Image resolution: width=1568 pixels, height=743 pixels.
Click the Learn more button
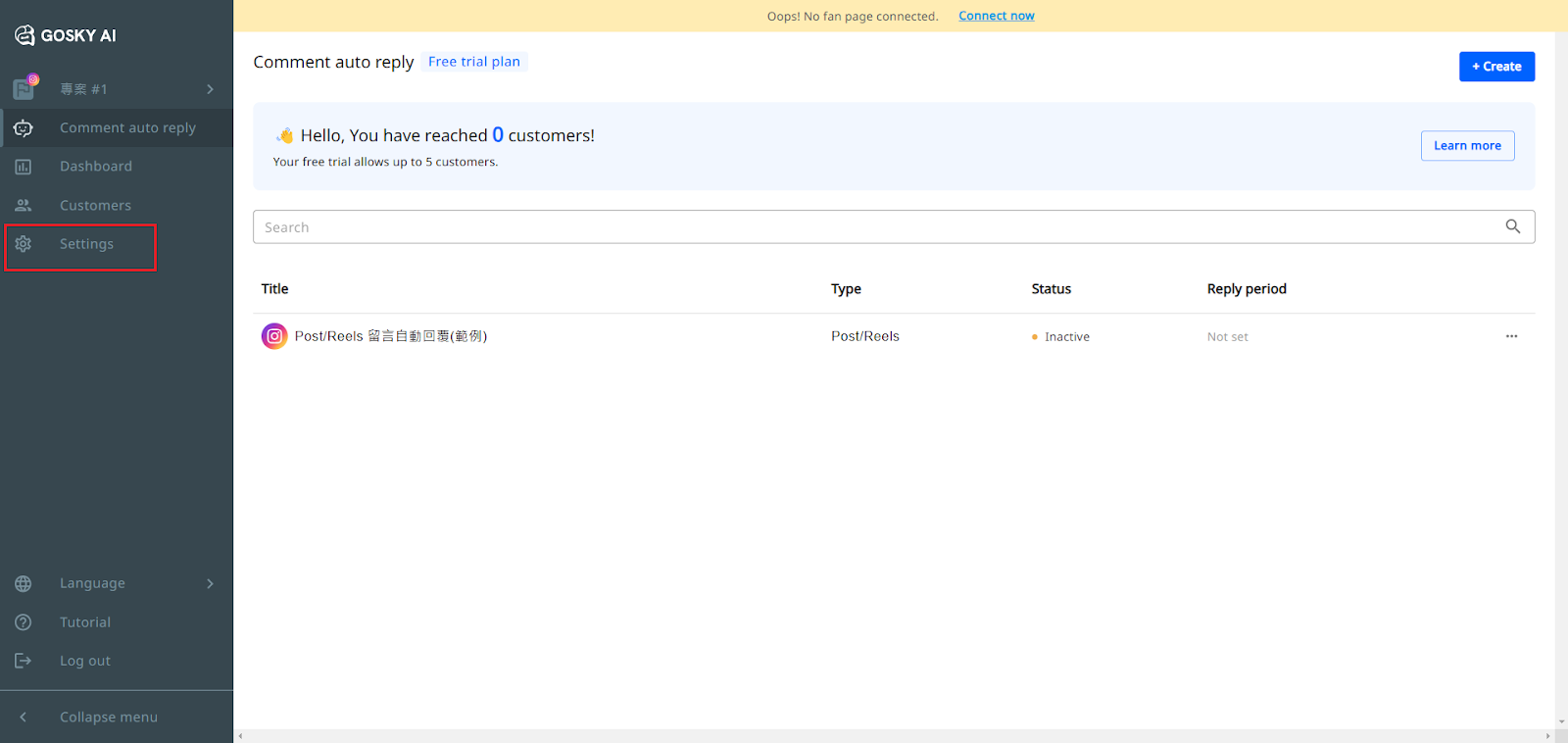click(1467, 146)
